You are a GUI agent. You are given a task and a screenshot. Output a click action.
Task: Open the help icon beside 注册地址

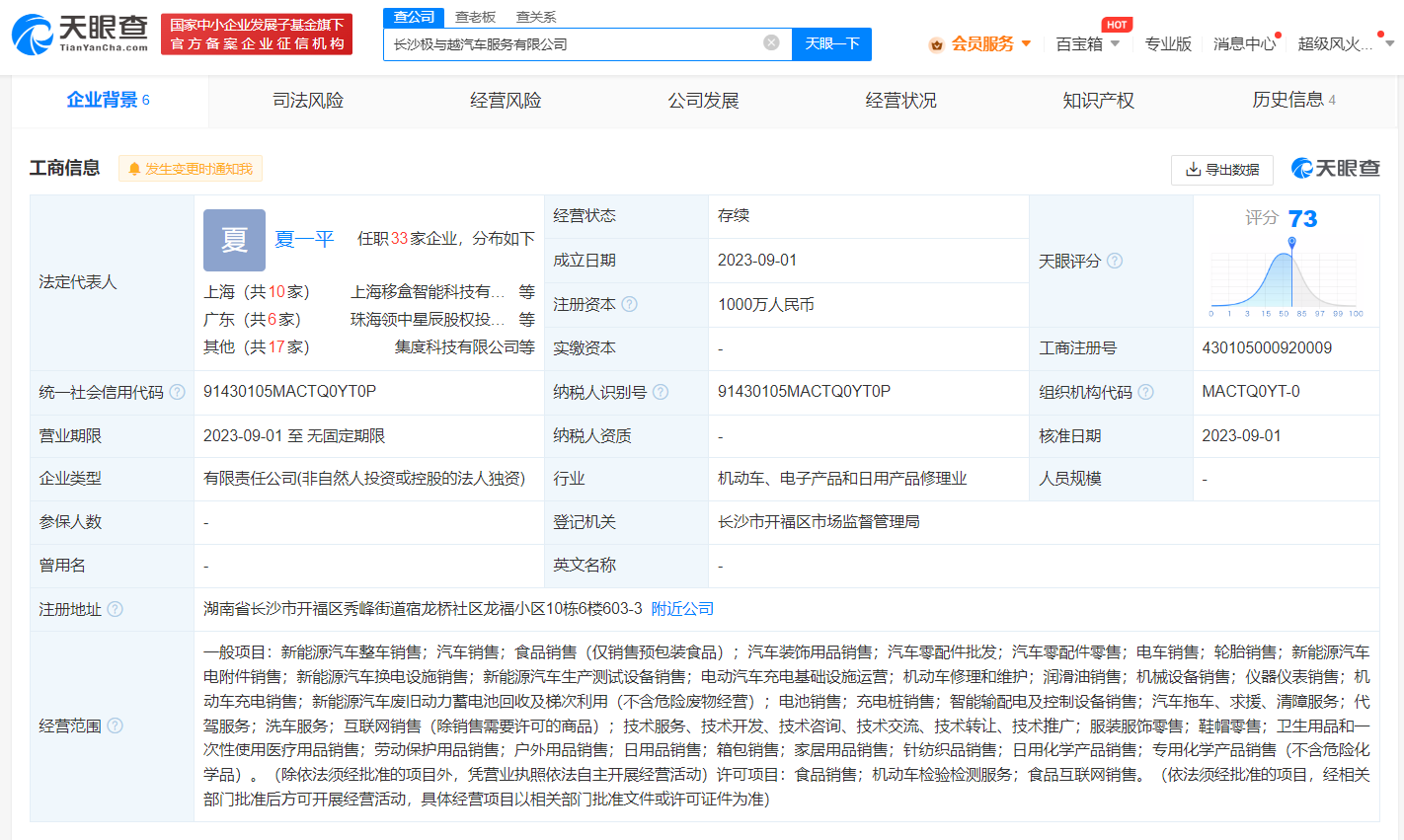click(115, 609)
